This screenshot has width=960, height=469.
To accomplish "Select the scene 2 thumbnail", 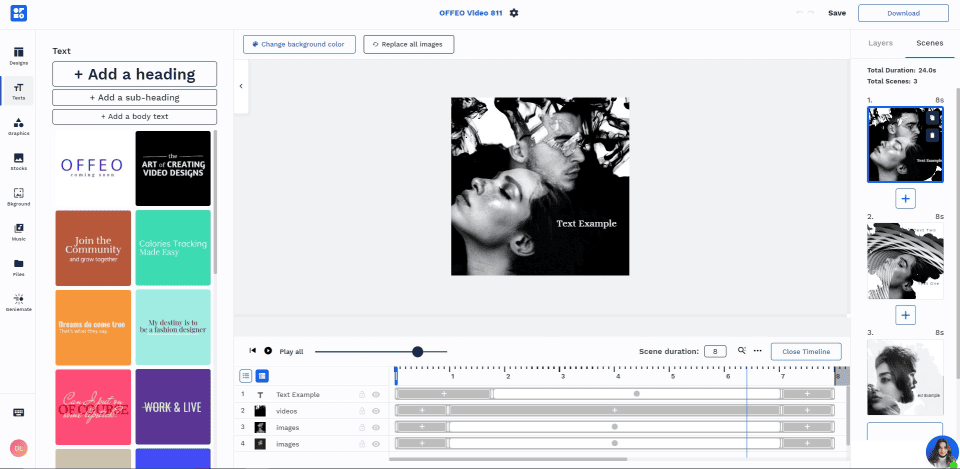I will [904, 260].
